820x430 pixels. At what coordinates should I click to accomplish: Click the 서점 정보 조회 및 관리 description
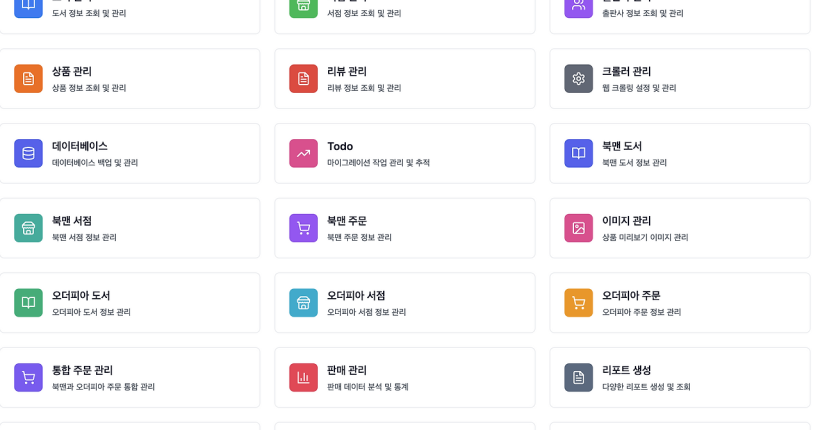tap(364, 13)
